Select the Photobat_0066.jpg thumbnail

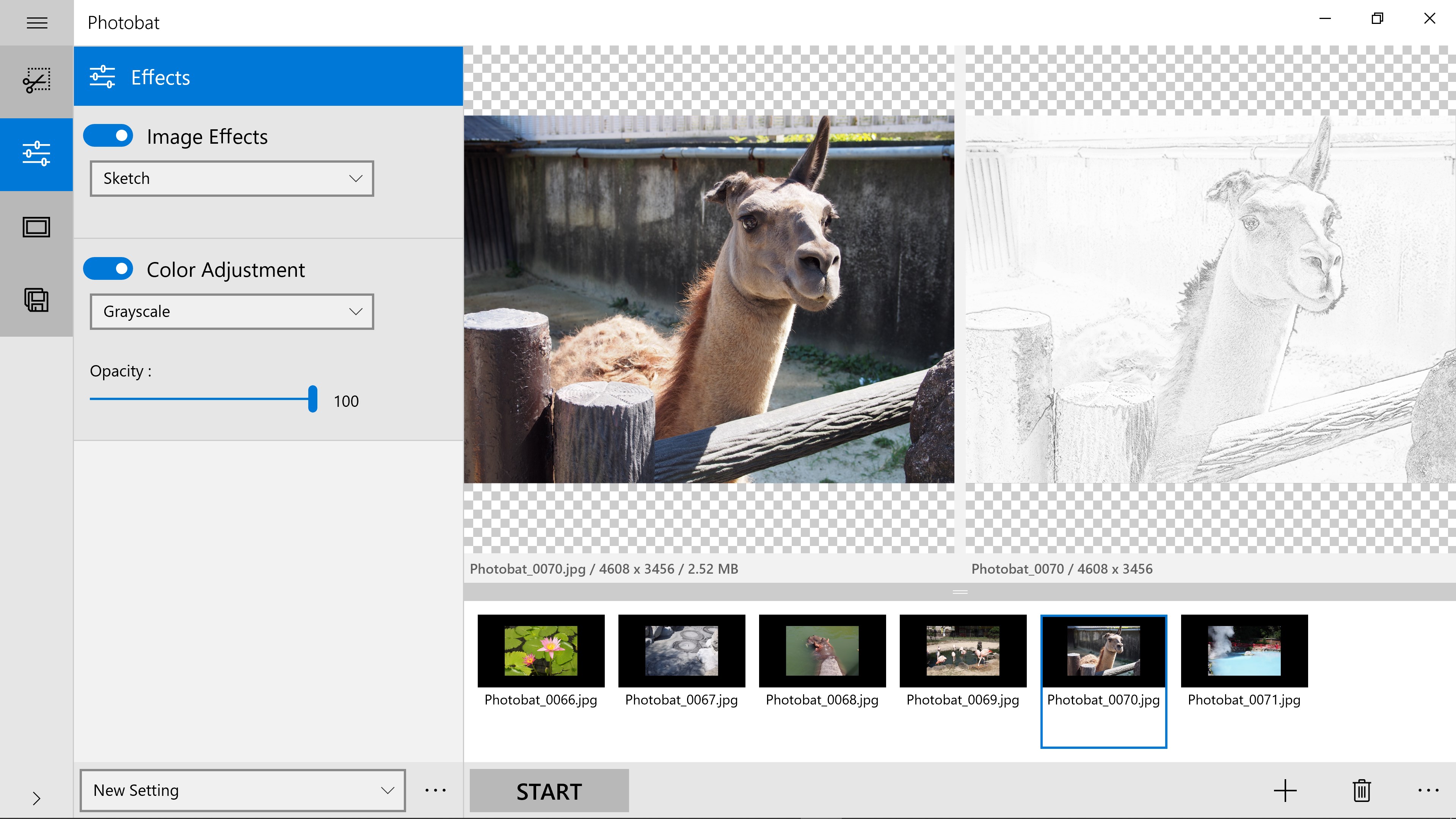point(541,651)
